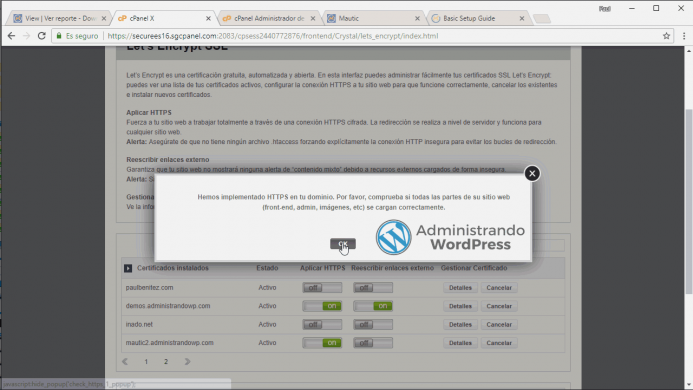Toggle Aplicar HTTPS for paulbenitez.com
Screen dimensions: 693x390
[x=322, y=287]
